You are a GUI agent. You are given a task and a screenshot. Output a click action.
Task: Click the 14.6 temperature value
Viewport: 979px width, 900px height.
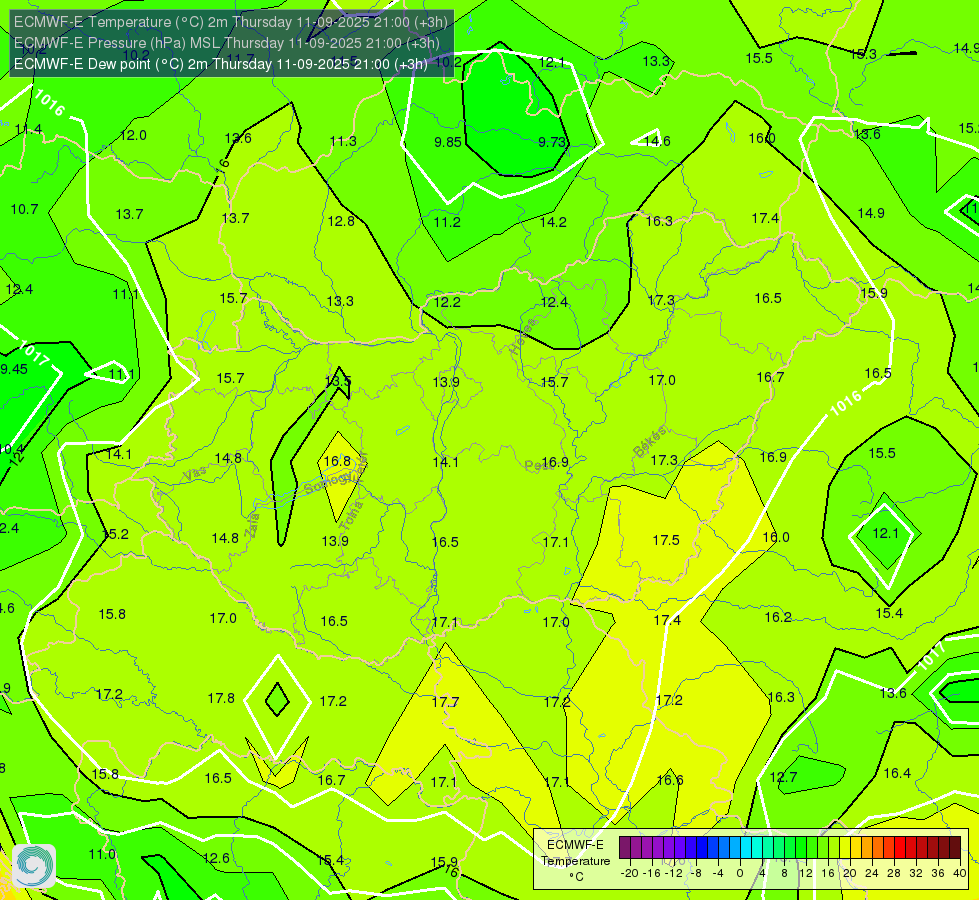657,141
